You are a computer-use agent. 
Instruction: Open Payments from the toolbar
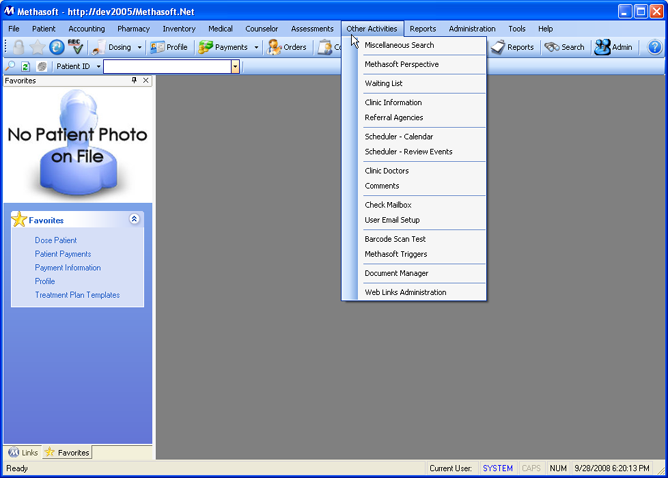[x=223, y=47]
